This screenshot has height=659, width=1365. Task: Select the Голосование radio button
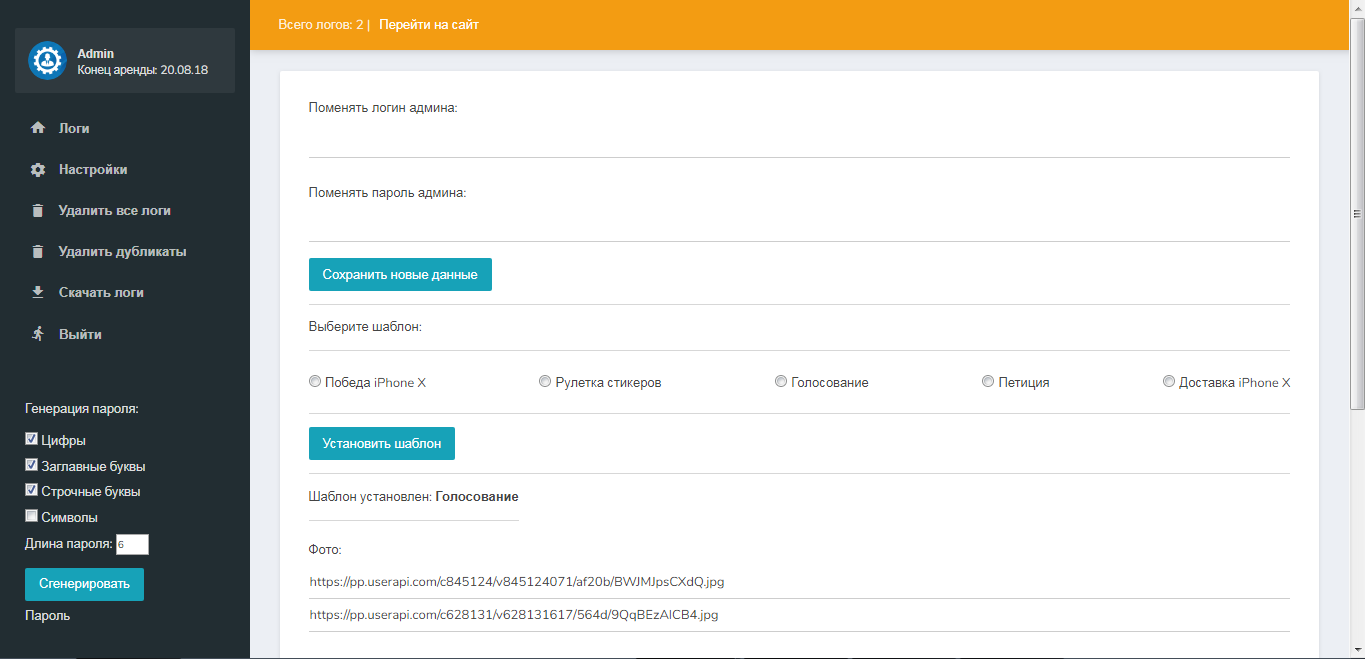tap(781, 382)
